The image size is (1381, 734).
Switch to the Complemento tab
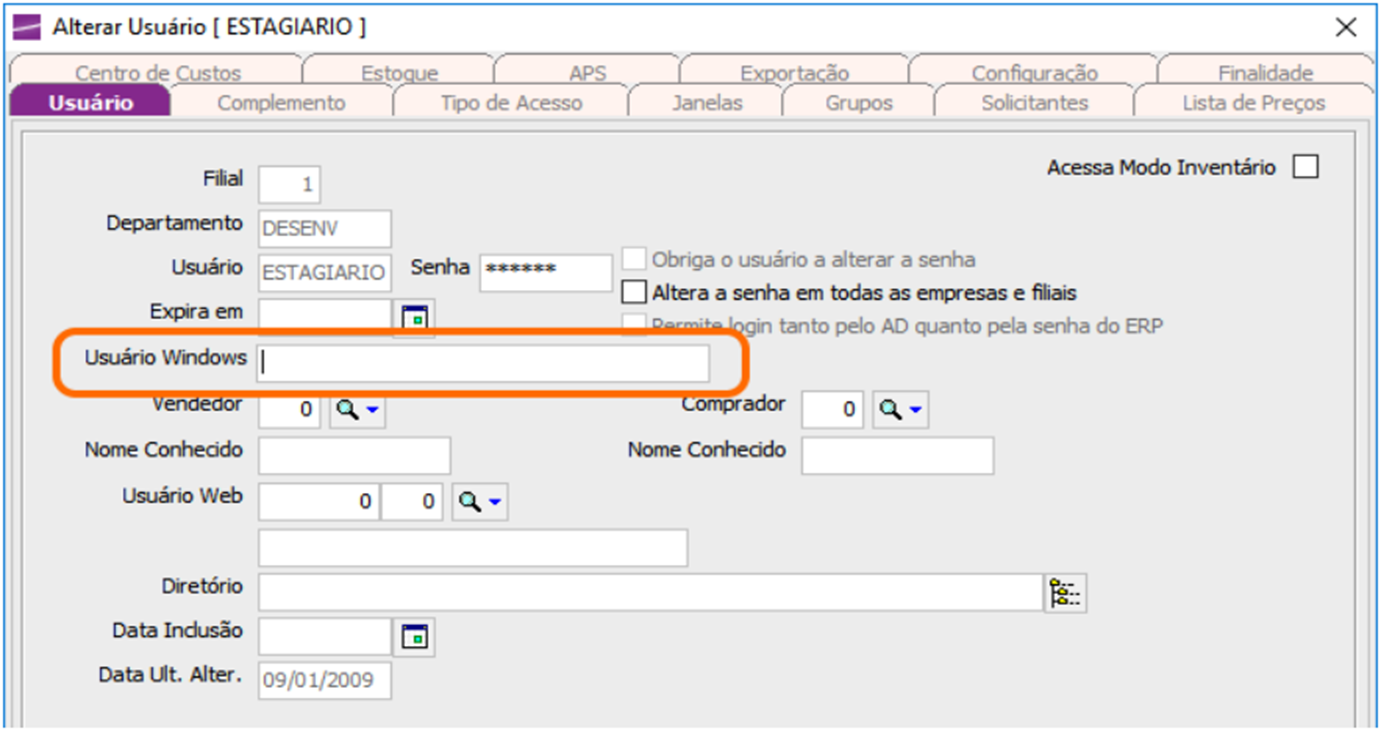coord(281,103)
